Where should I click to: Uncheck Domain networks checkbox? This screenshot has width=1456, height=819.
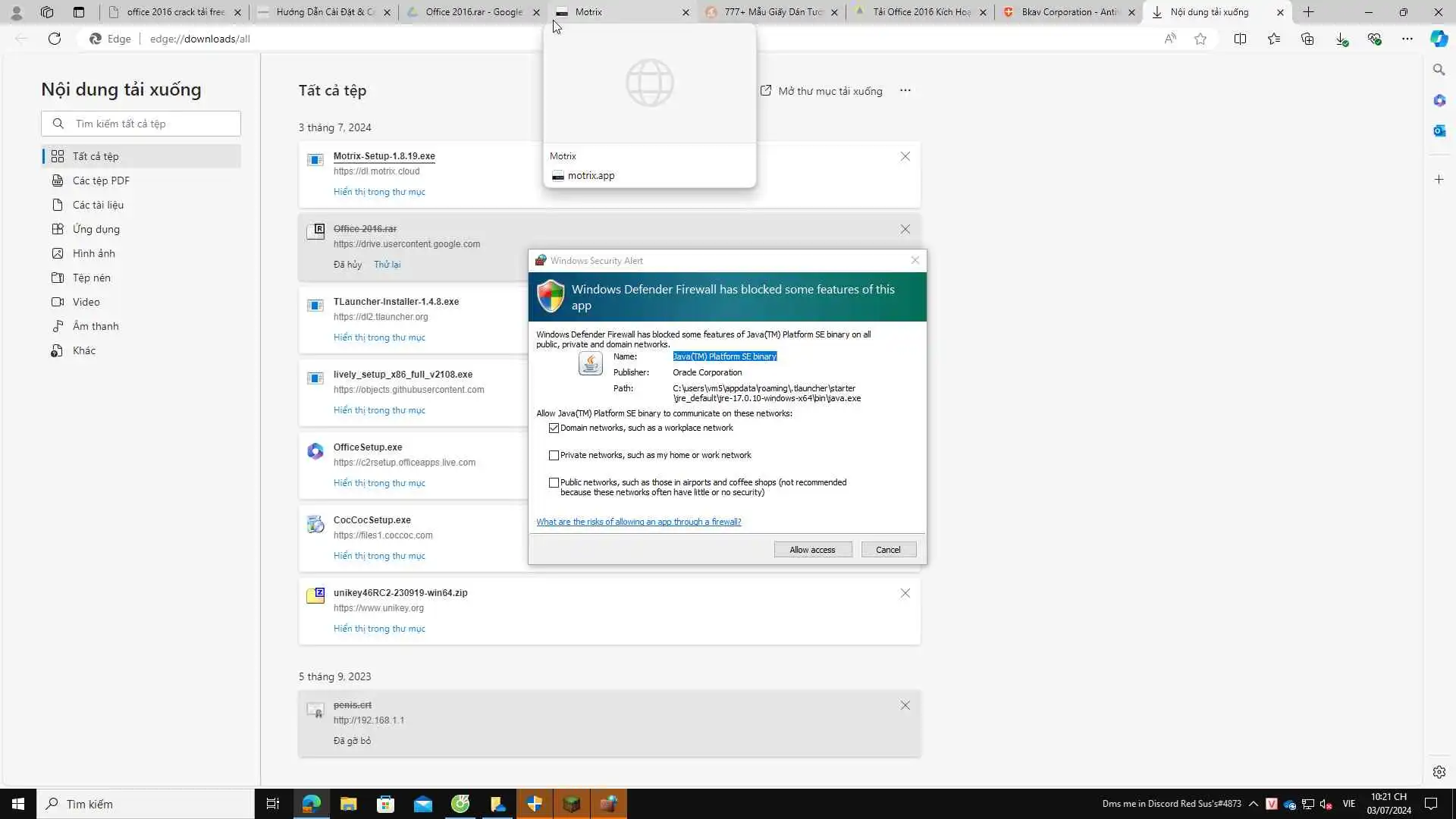coord(554,428)
